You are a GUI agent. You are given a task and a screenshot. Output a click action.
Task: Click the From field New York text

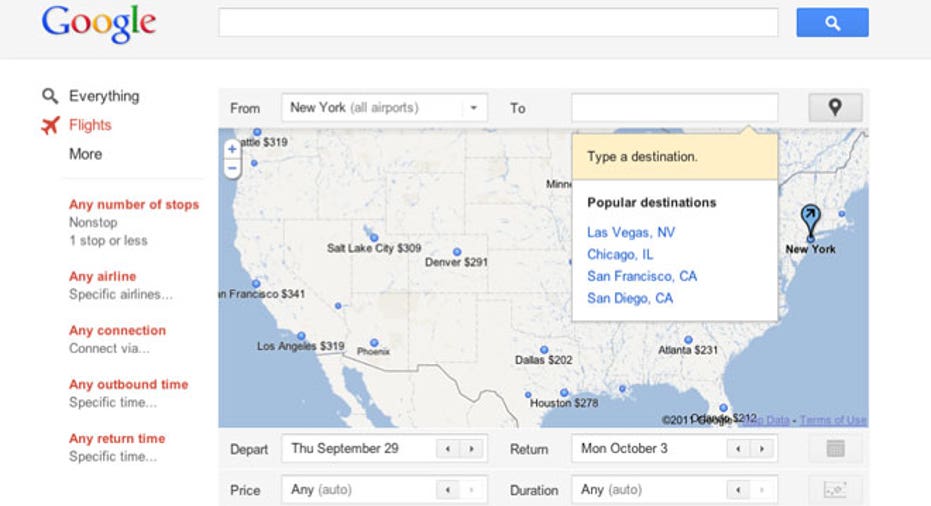click(354, 107)
